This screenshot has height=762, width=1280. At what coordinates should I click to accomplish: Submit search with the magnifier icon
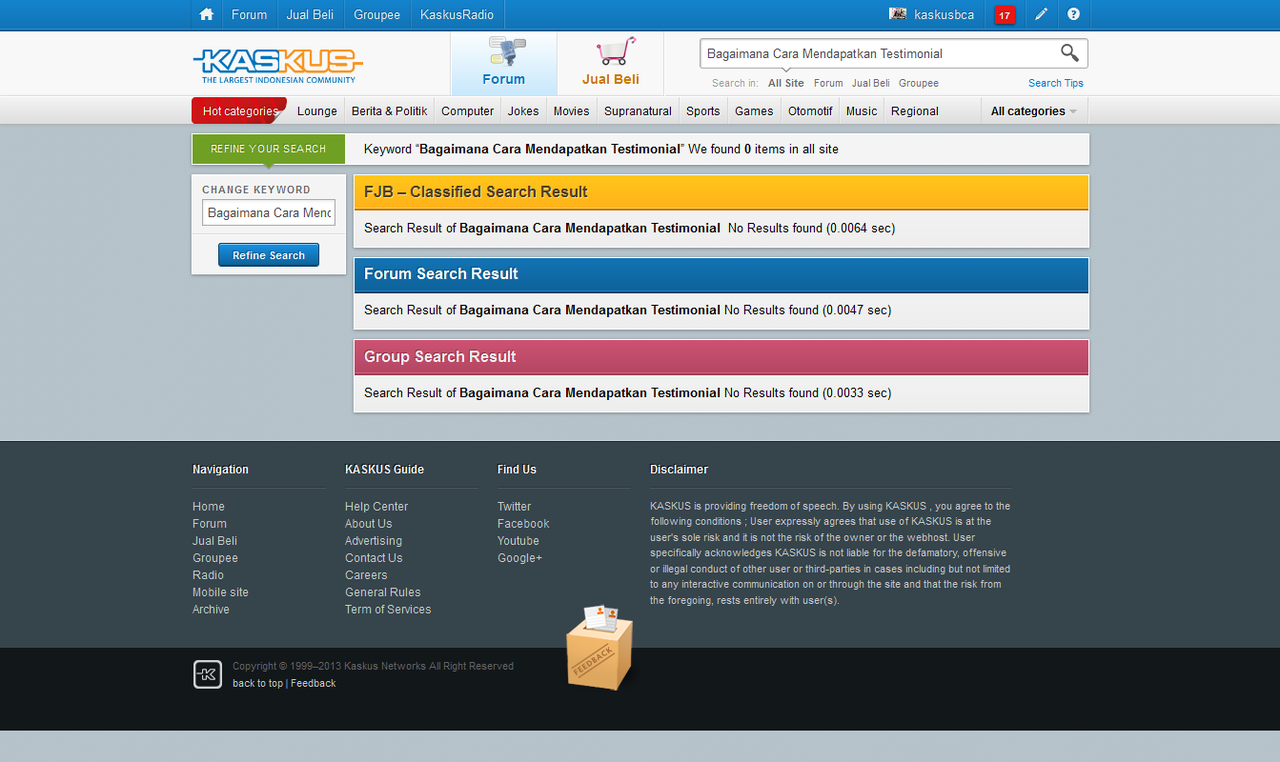1069,53
